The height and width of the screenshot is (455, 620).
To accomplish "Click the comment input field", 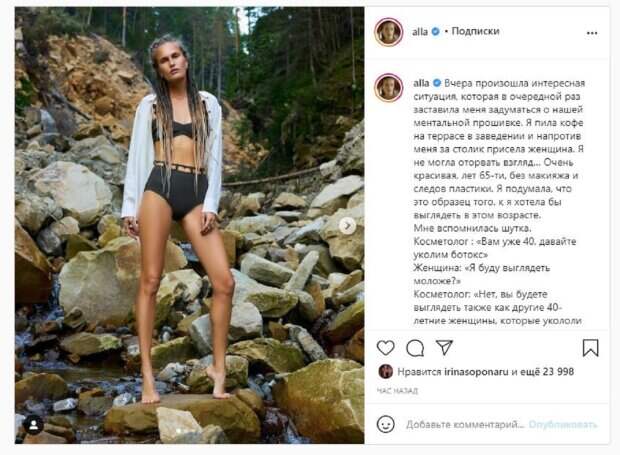I will 465,425.
